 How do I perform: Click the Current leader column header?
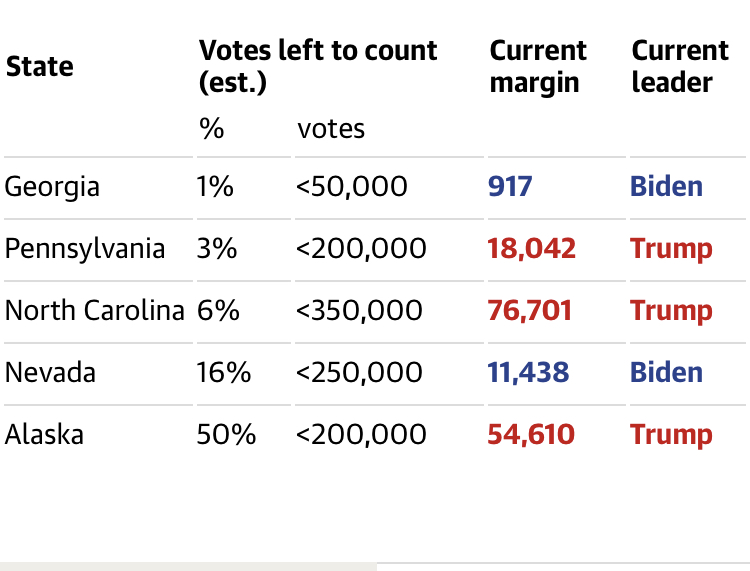click(680, 66)
